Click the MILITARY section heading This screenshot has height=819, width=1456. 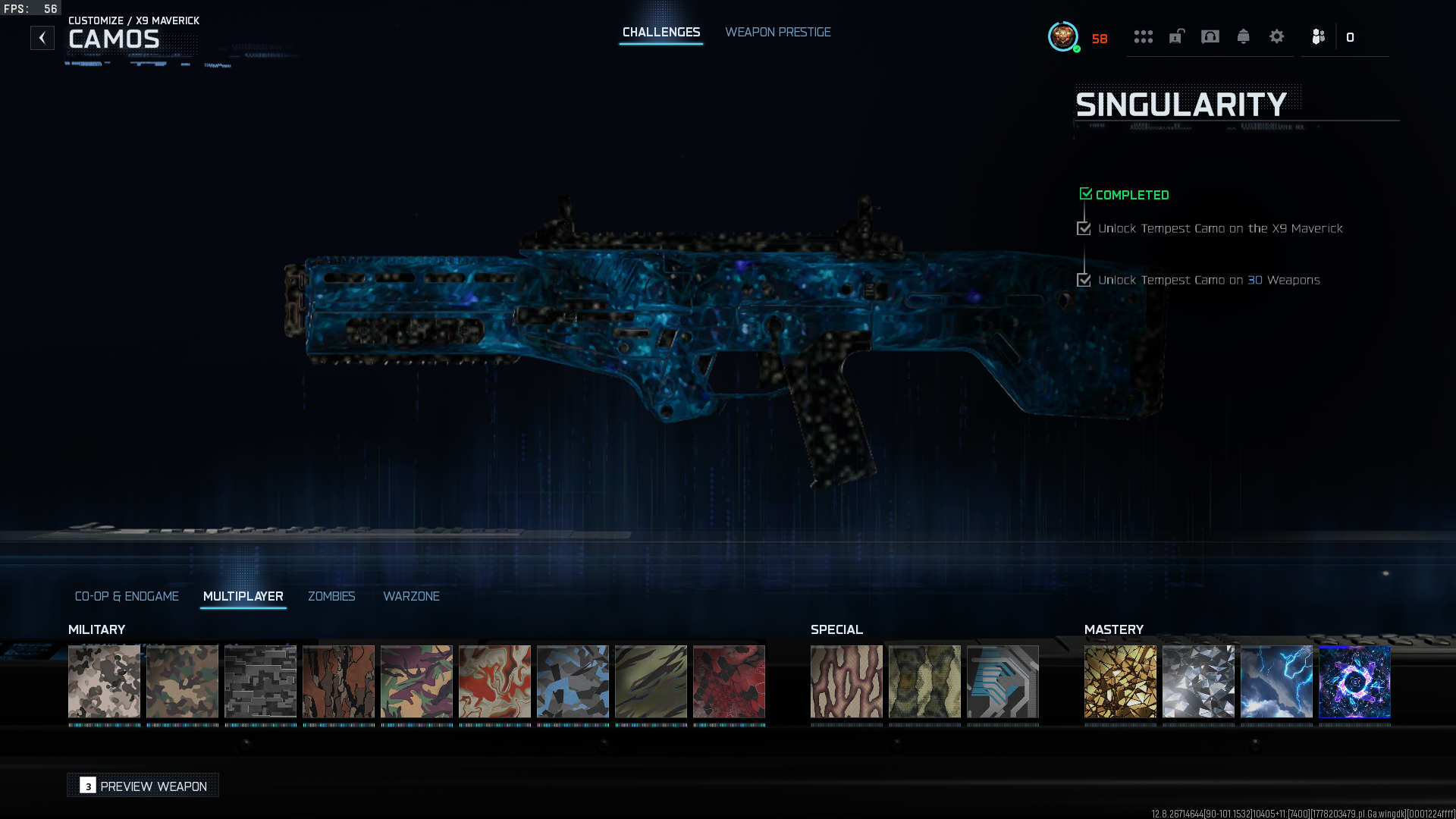97,629
